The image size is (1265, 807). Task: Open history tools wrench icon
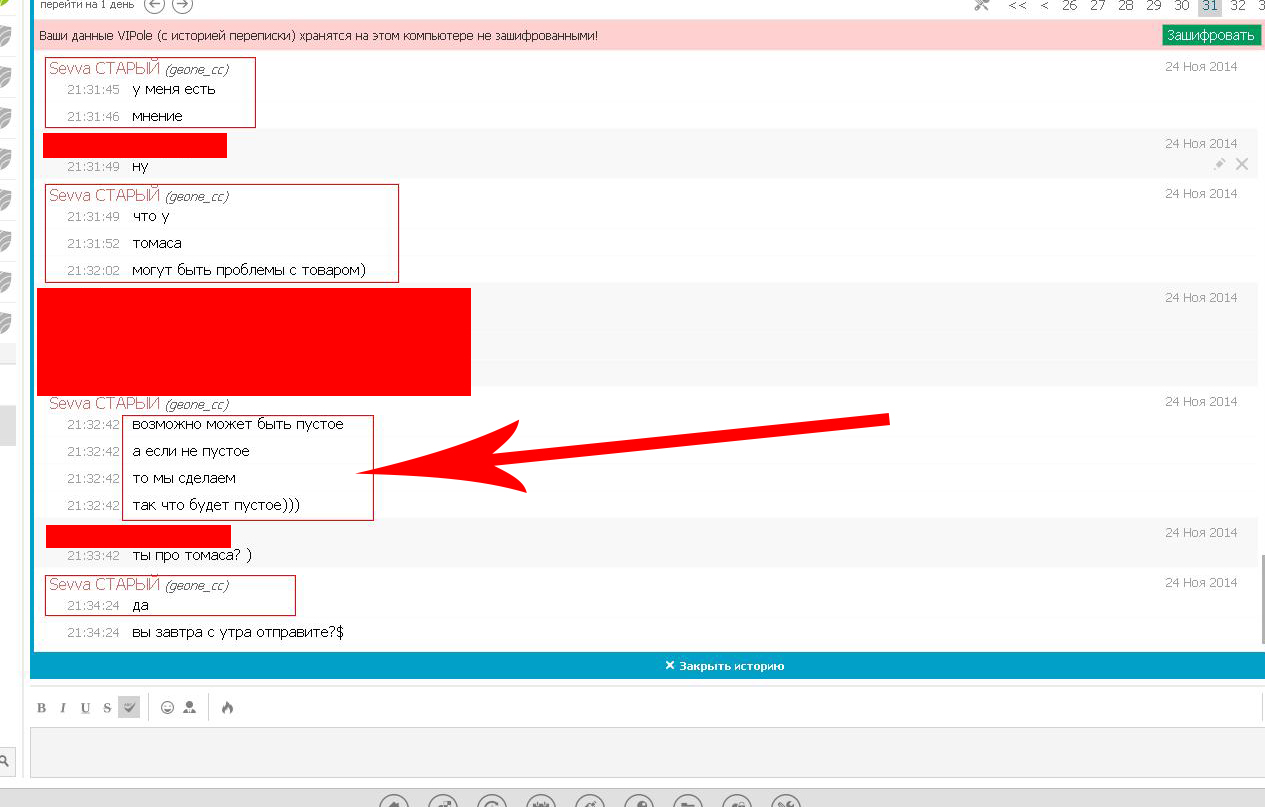pyautogui.click(x=981, y=5)
